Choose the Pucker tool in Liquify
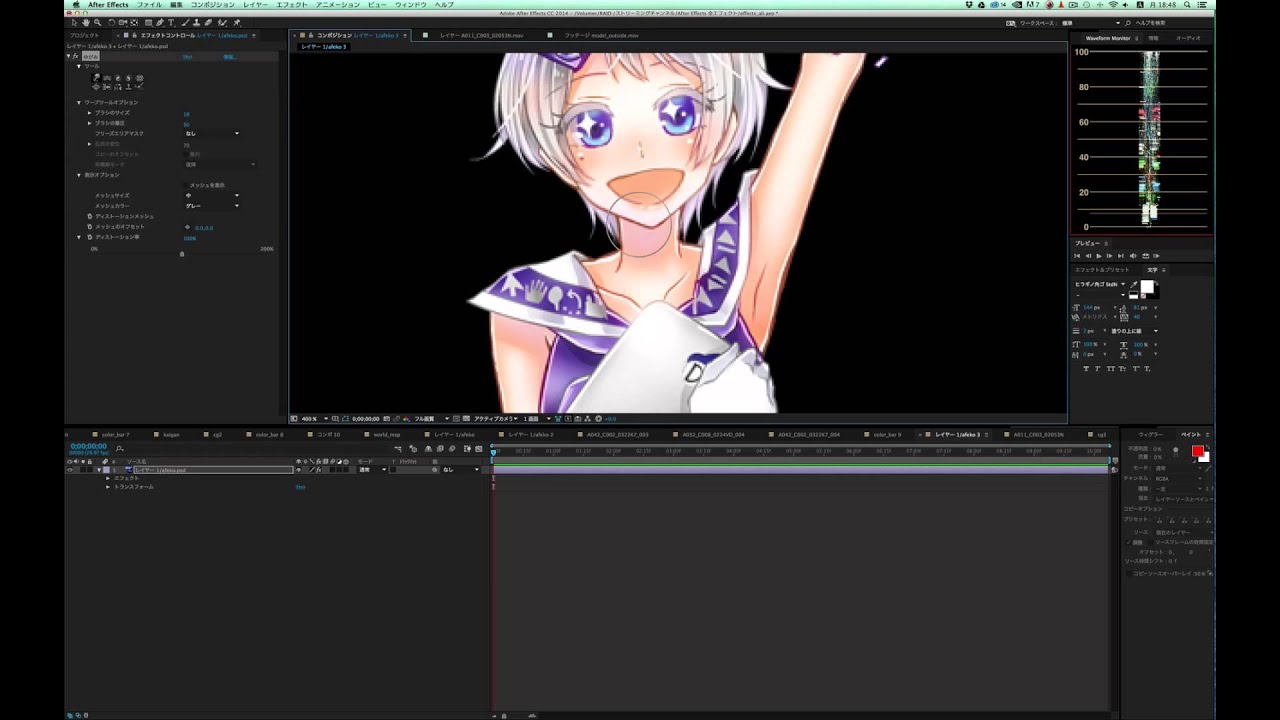Screen dimensions: 1280x720 point(139,78)
